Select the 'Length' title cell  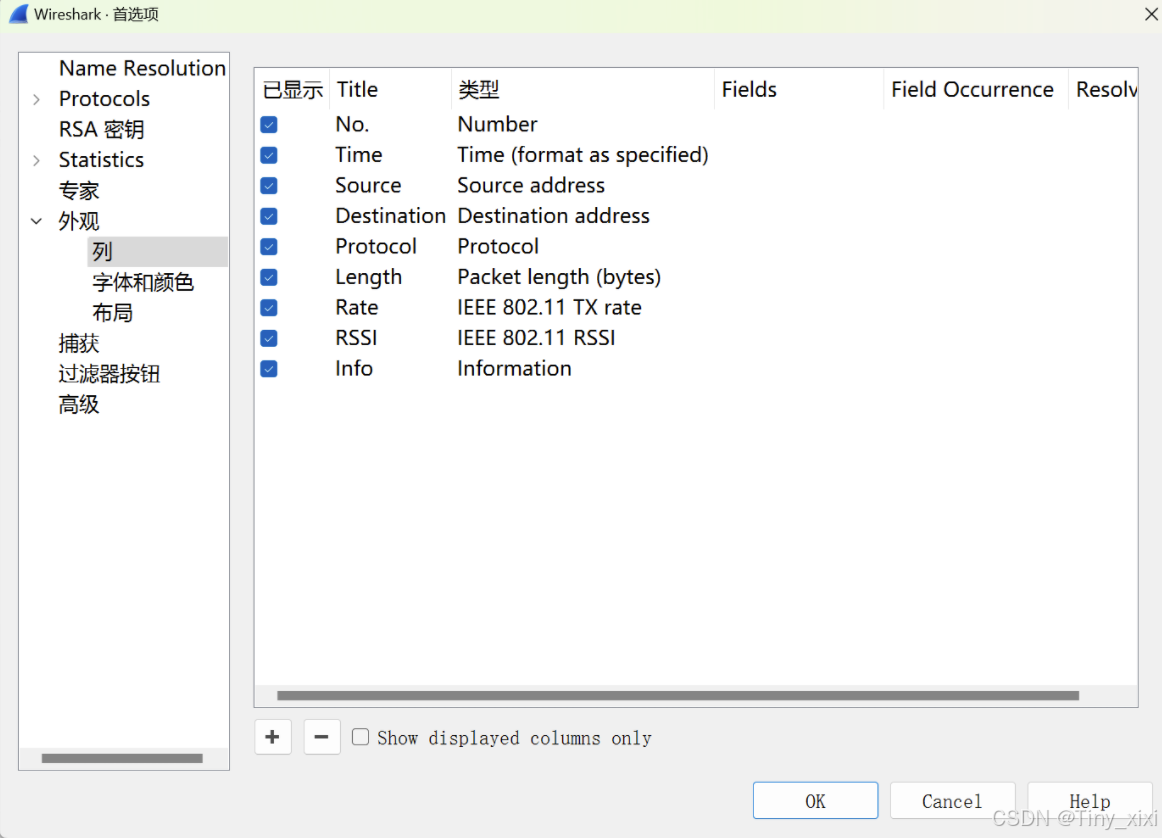click(368, 277)
